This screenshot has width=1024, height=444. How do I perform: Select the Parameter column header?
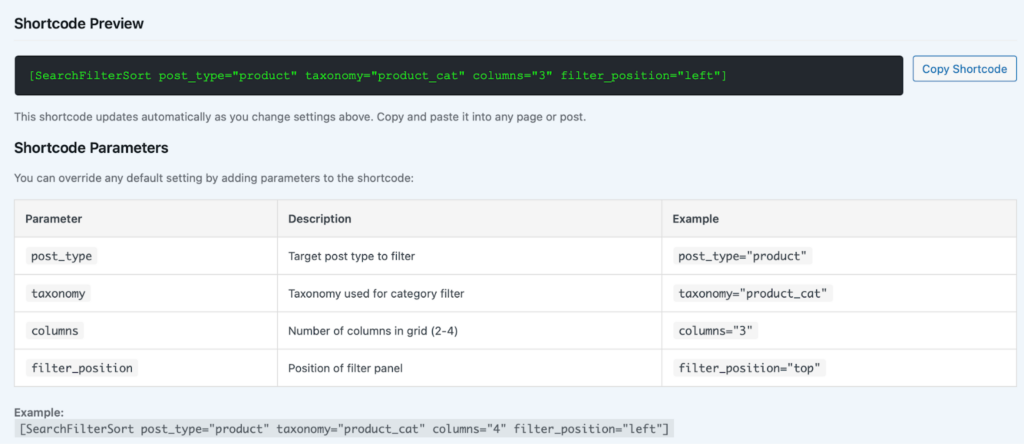pos(53,218)
